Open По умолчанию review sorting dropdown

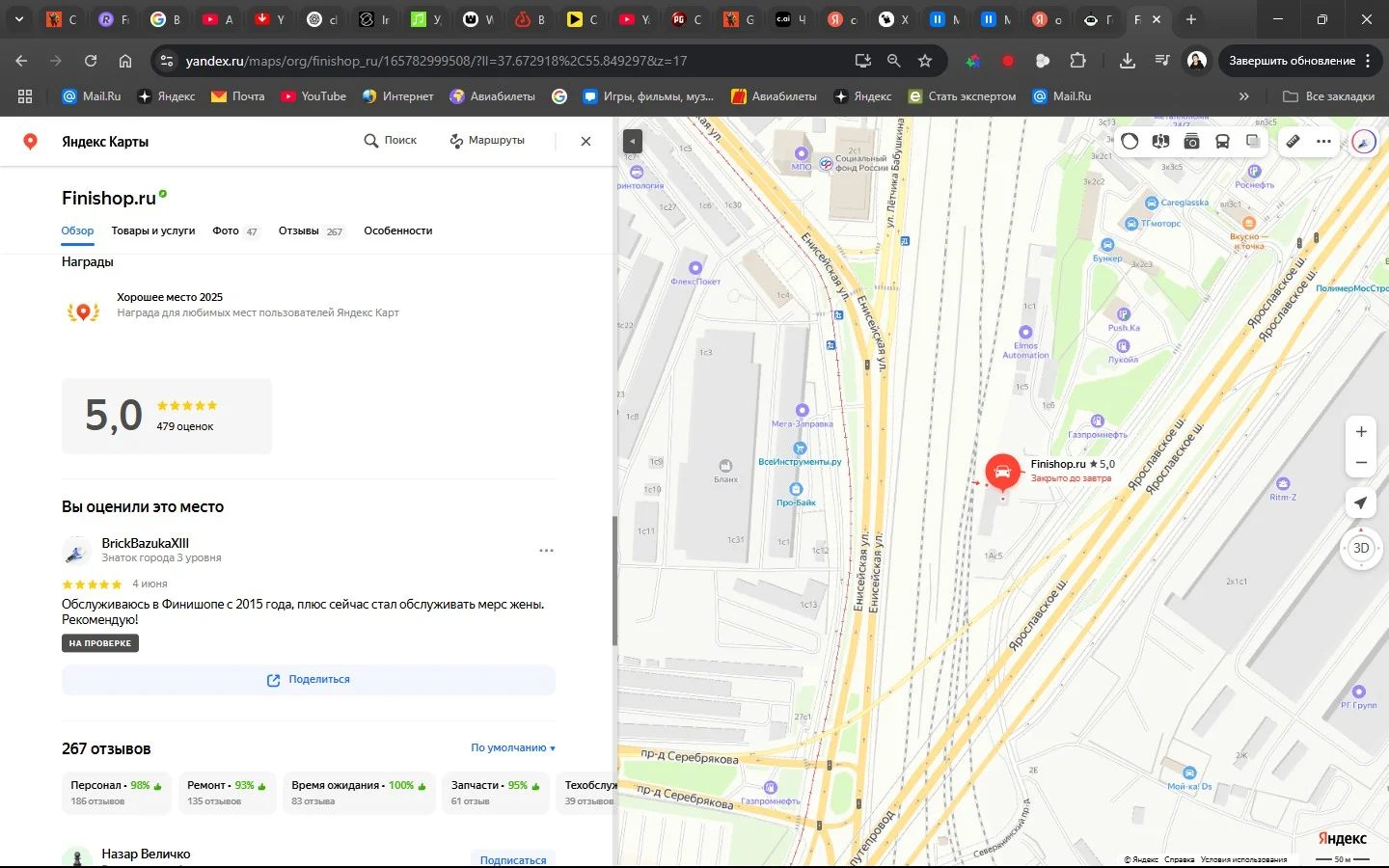coord(513,748)
